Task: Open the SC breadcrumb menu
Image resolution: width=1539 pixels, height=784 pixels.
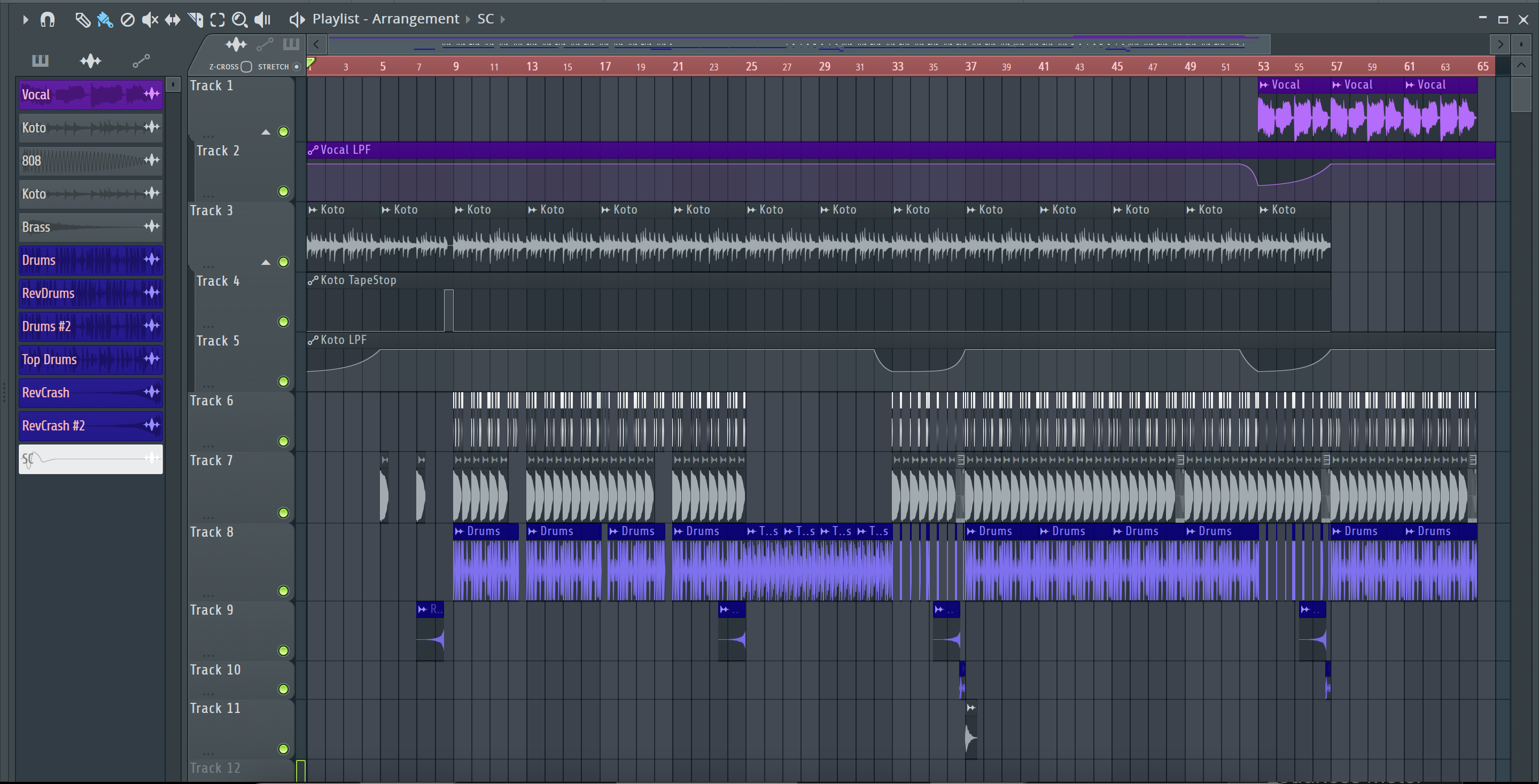Action: click(485, 19)
